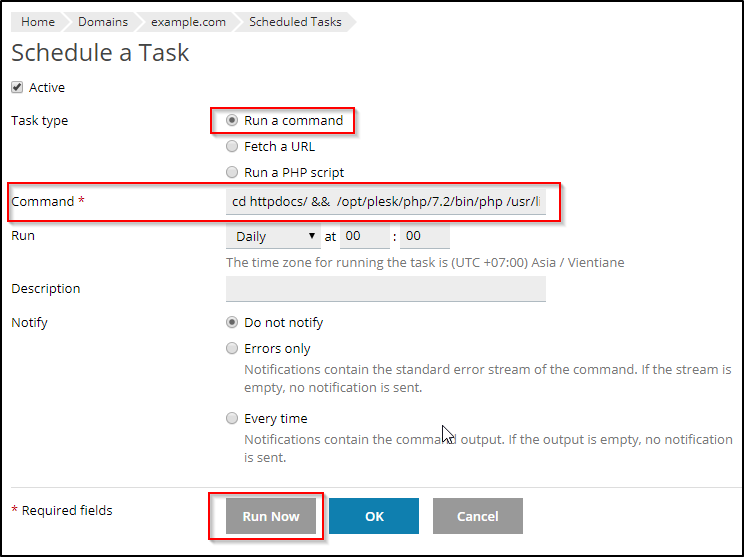744x557 pixels.
Task: Cancel scheduling the task
Action: (x=477, y=516)
